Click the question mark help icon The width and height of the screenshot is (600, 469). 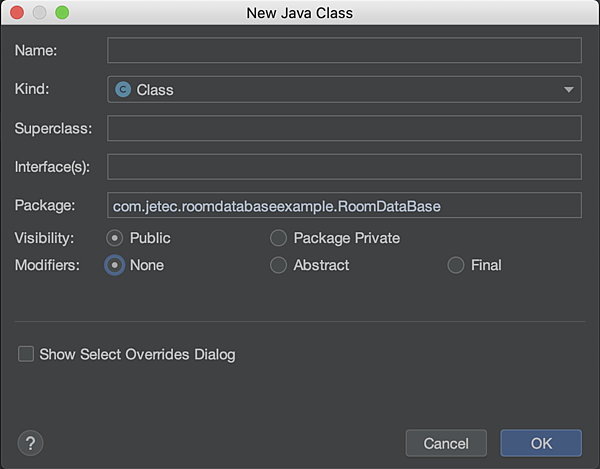click(x=30, y=443)
